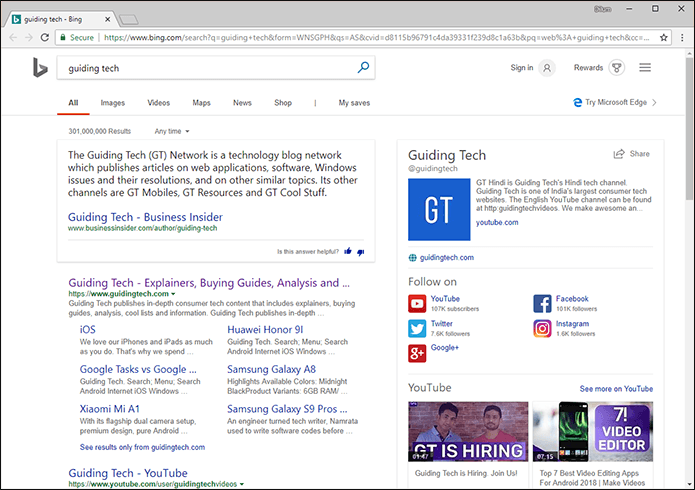695x490 pixels.
Task: Open Google Tasks vs Google sublink
Action: (138, 369)
